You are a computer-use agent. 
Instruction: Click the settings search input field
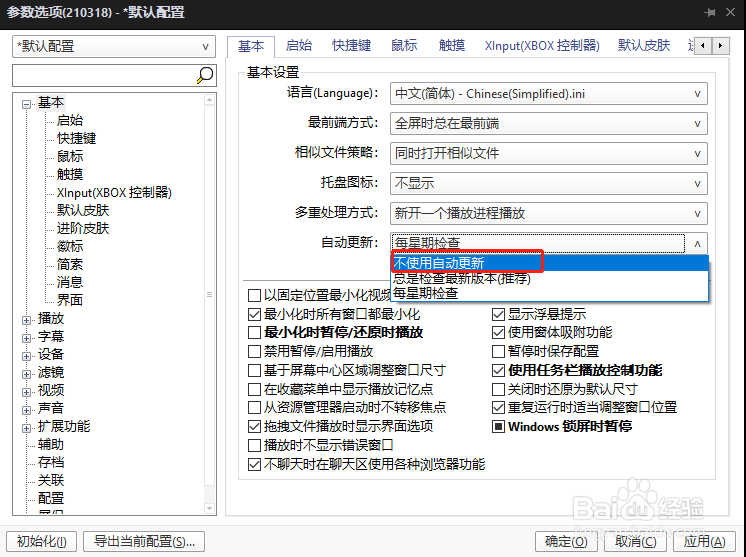click(105, 75)
